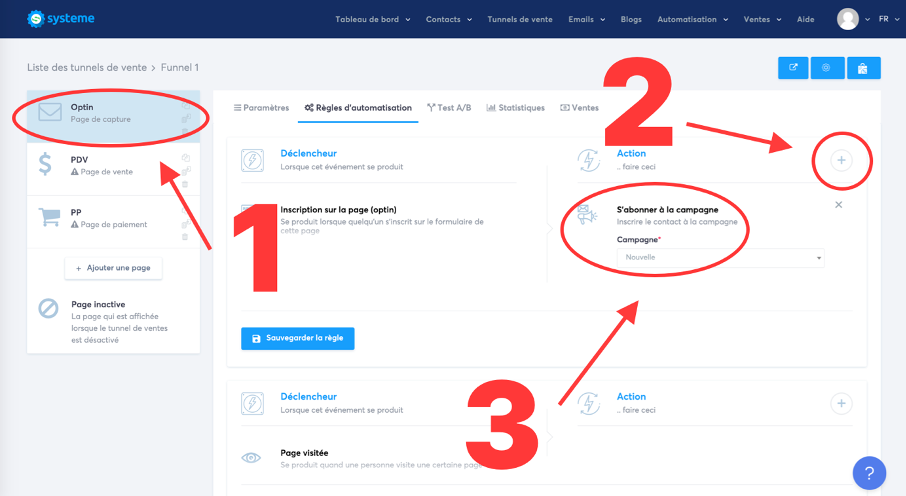Remove the S'abonner à la campagne action
Viewport: 906px width, 496px height.
838,205
